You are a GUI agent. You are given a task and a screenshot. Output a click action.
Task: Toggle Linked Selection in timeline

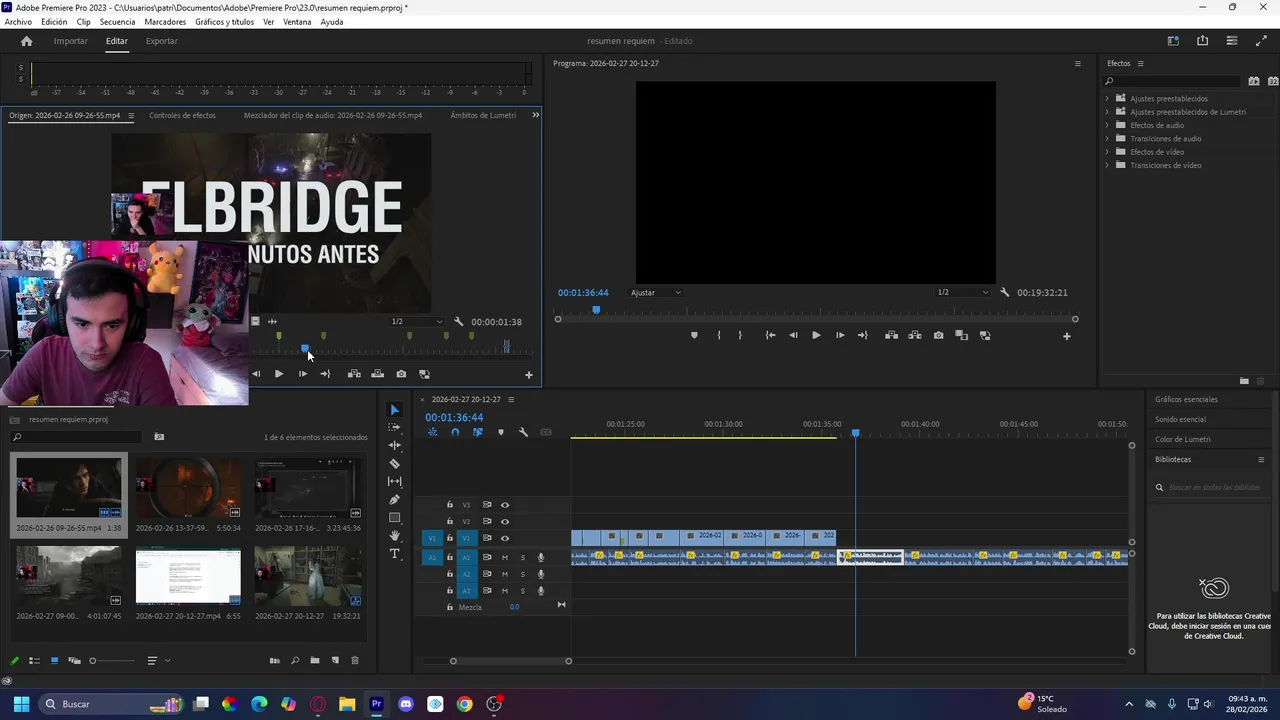pyautogui.click(x=478, y=432)
